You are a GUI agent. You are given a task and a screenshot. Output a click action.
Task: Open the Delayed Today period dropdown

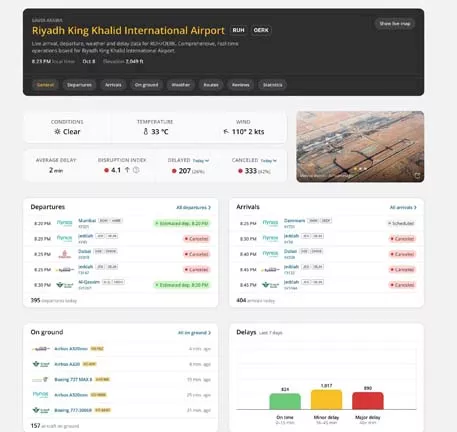point(201,161)
